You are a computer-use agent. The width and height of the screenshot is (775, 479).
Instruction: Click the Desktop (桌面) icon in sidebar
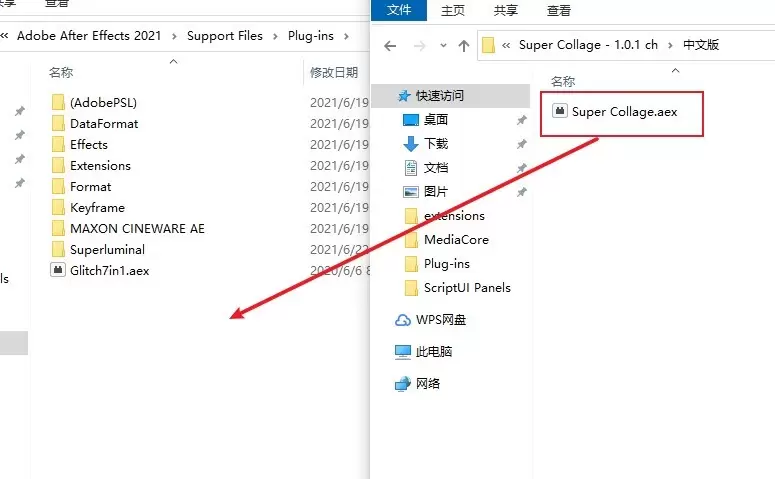coord(411,120)
